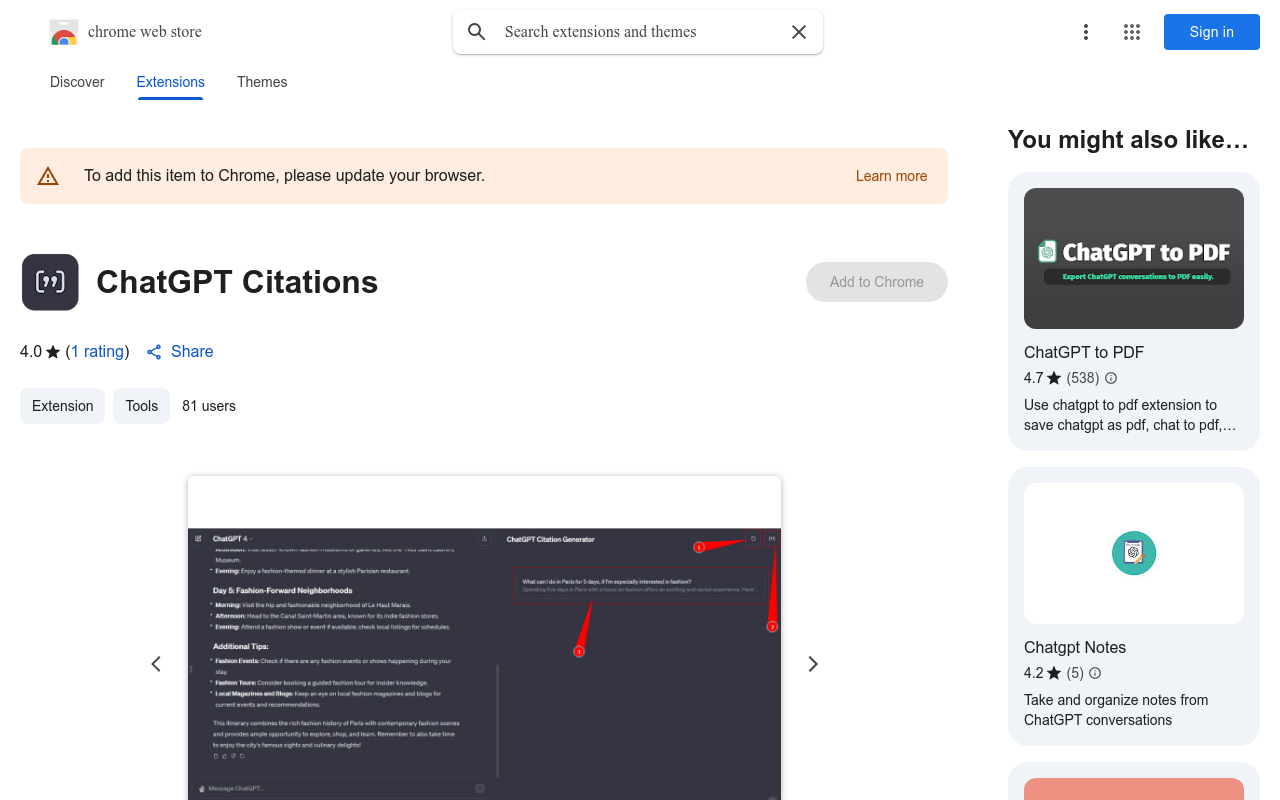Go to the Themes tab
1280x800 pixels.
262,82
